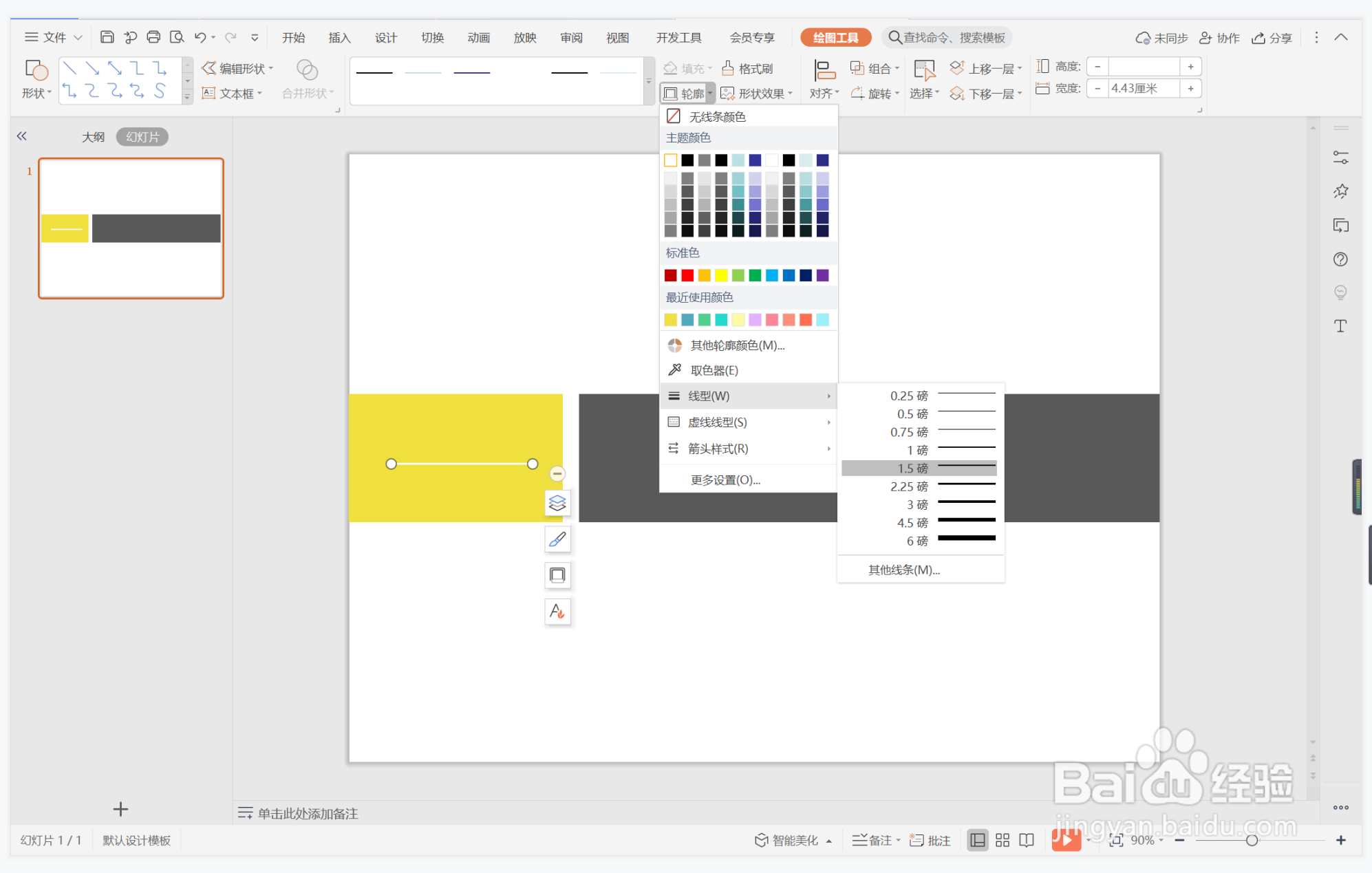The image size is (1372, 873).
Task: Collapse the ribbon with the up chevron
Action: [1340, 37]
